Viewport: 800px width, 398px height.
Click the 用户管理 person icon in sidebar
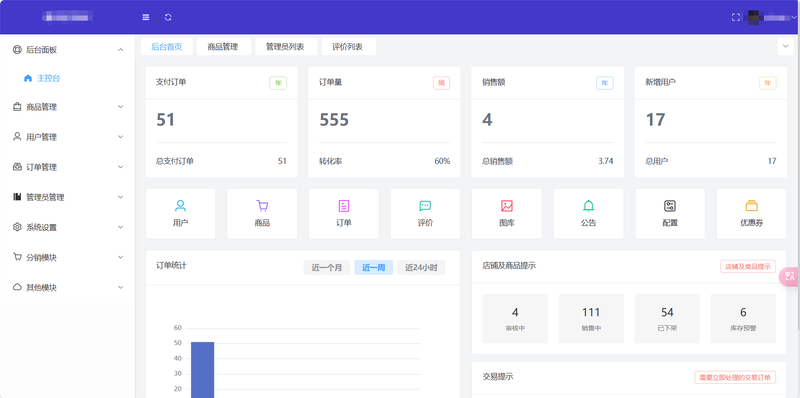point(17,137)
